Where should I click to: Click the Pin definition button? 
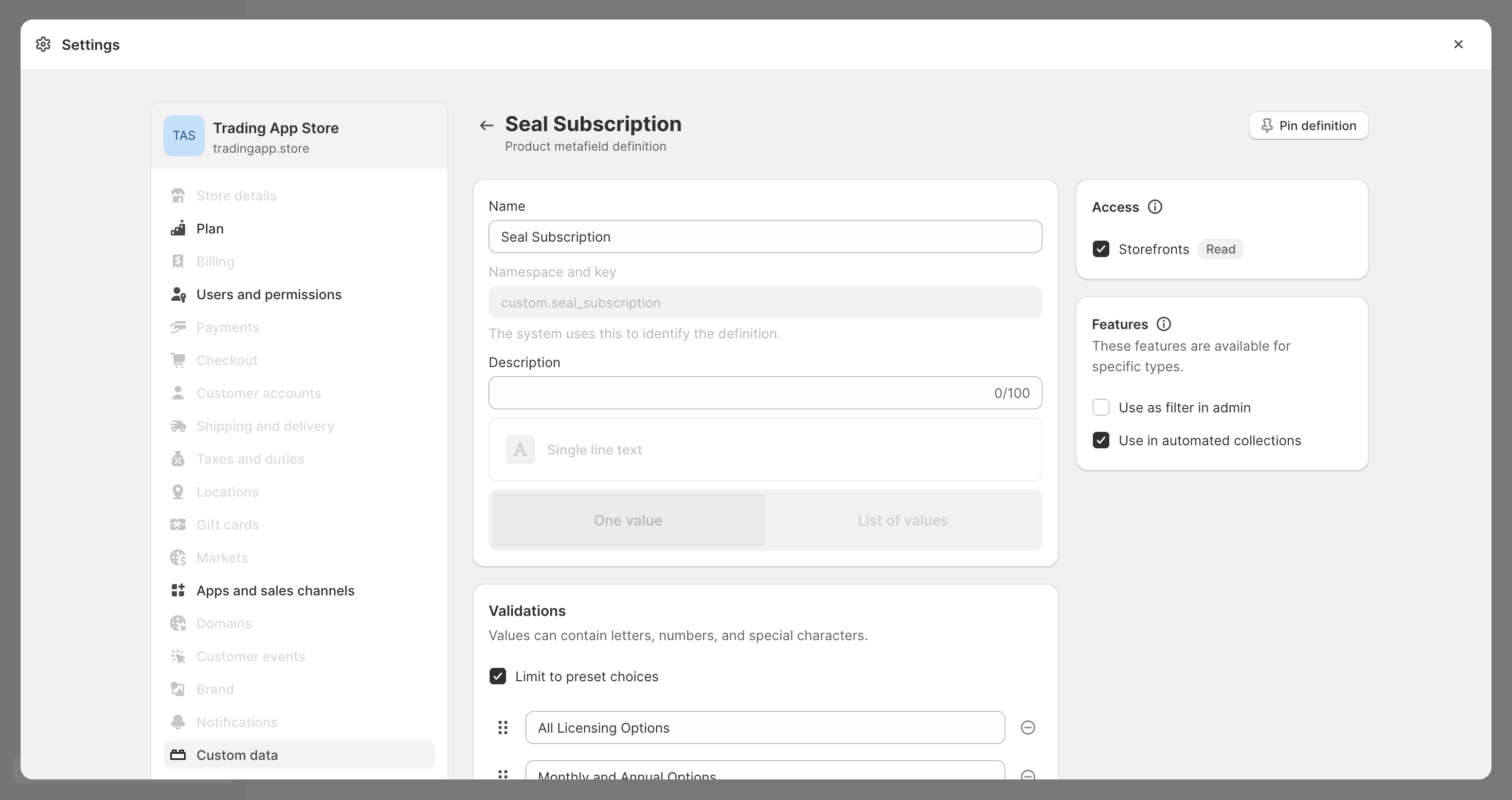click(x=1308, y=125)
